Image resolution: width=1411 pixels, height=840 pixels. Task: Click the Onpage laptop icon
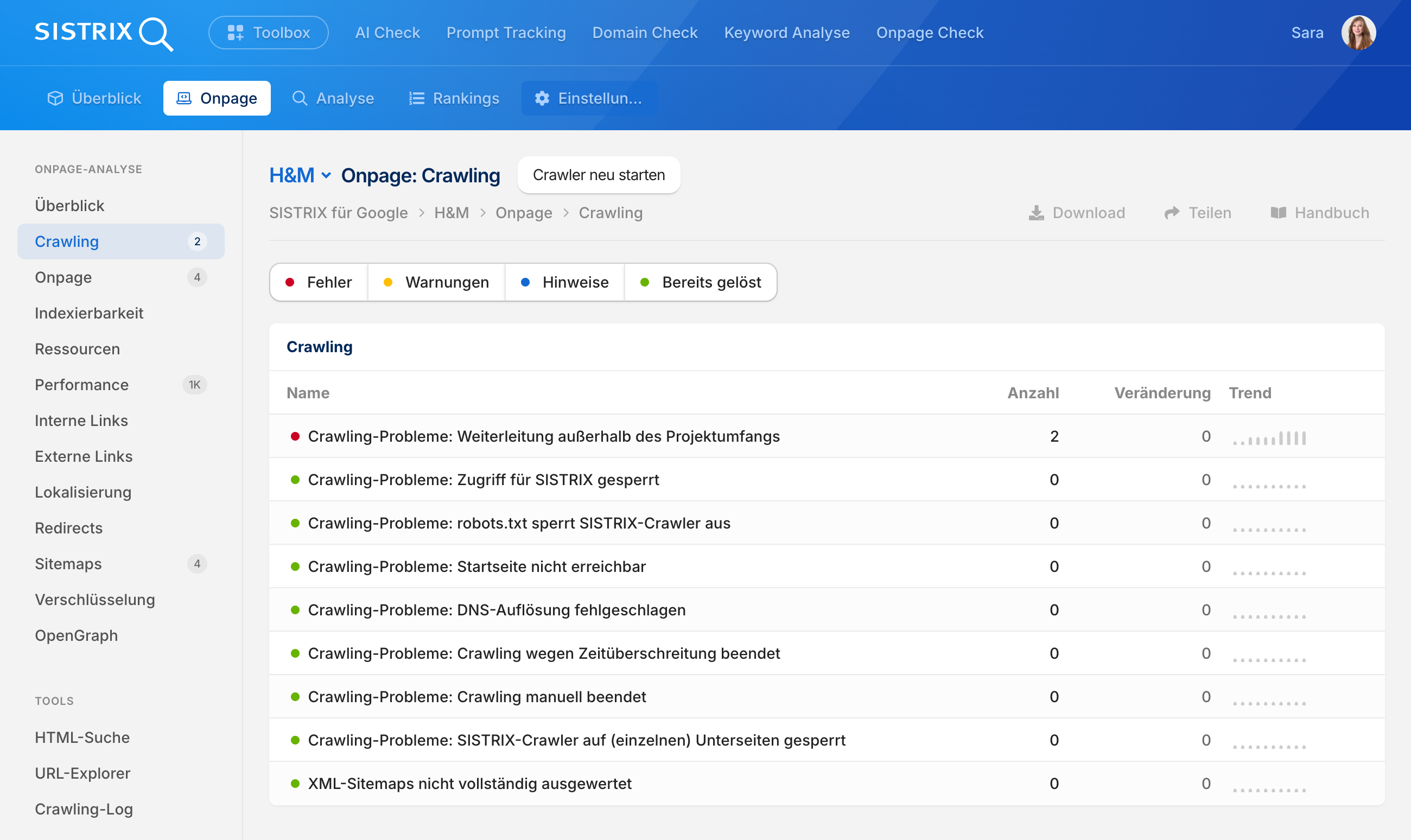pos(184,99)
